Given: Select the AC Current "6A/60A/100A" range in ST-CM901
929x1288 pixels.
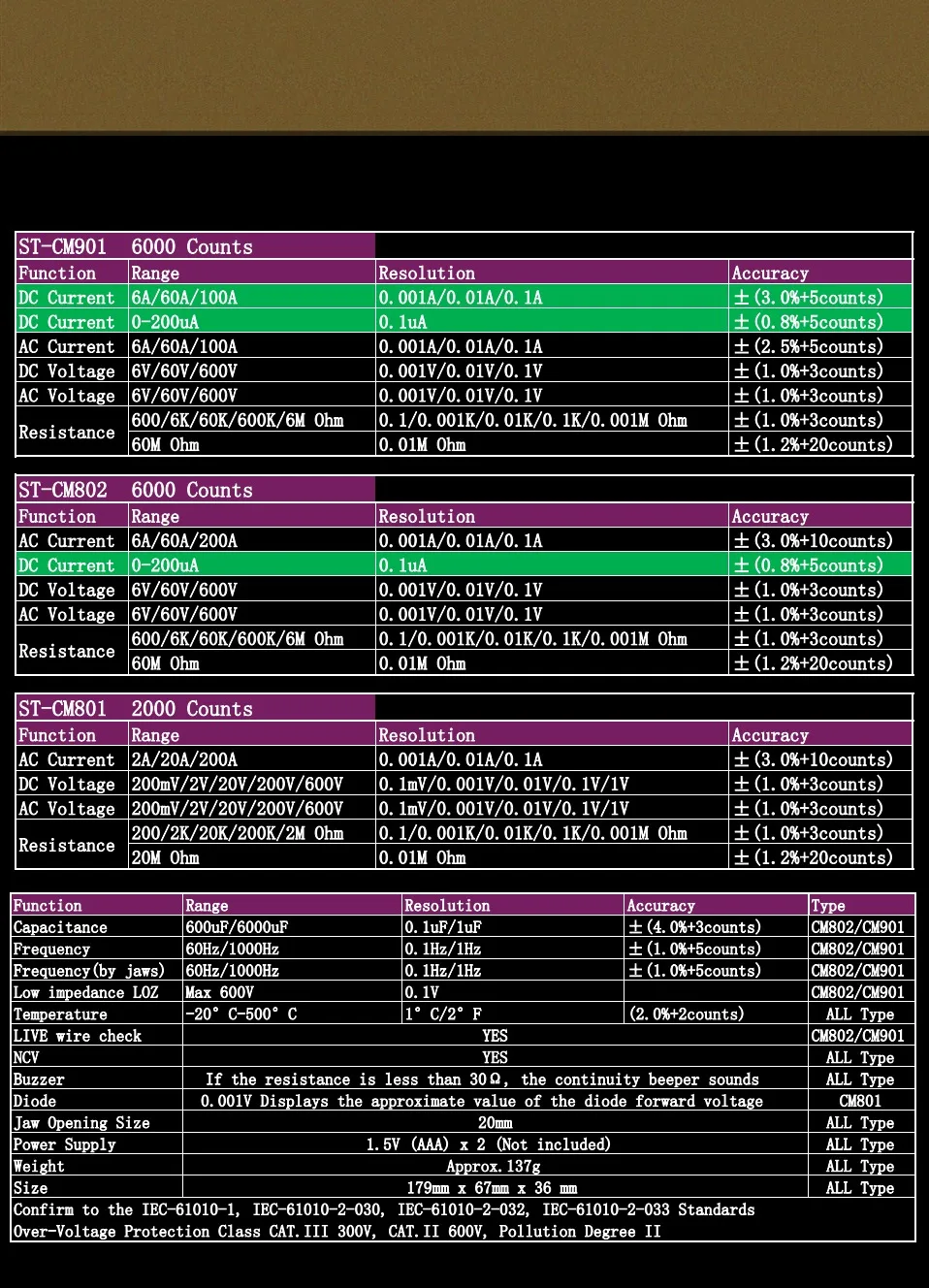Looking at the screenshot, I should pos(184,346).
